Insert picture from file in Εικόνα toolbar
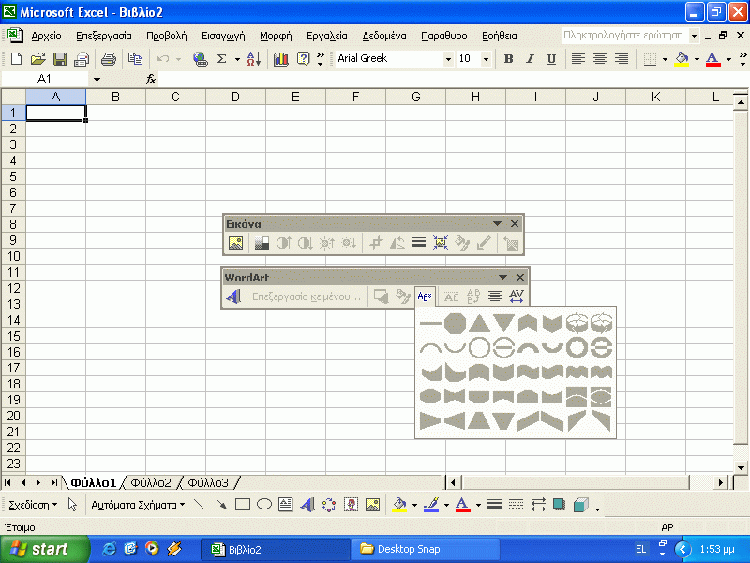This screenshot has height=563, width=750. pyautogui.click(x=236, y=243)
